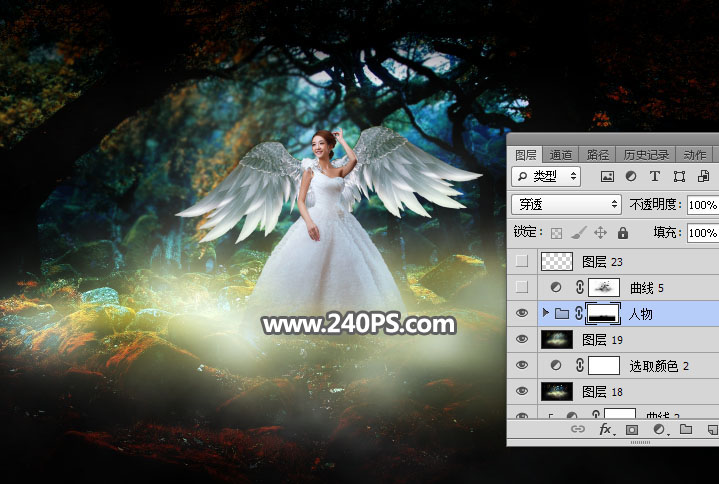Viewport: 719px width, 484px height.
Task: Click the 选取颜色 2 adjustment icon
Action: [x=556, y=366]
